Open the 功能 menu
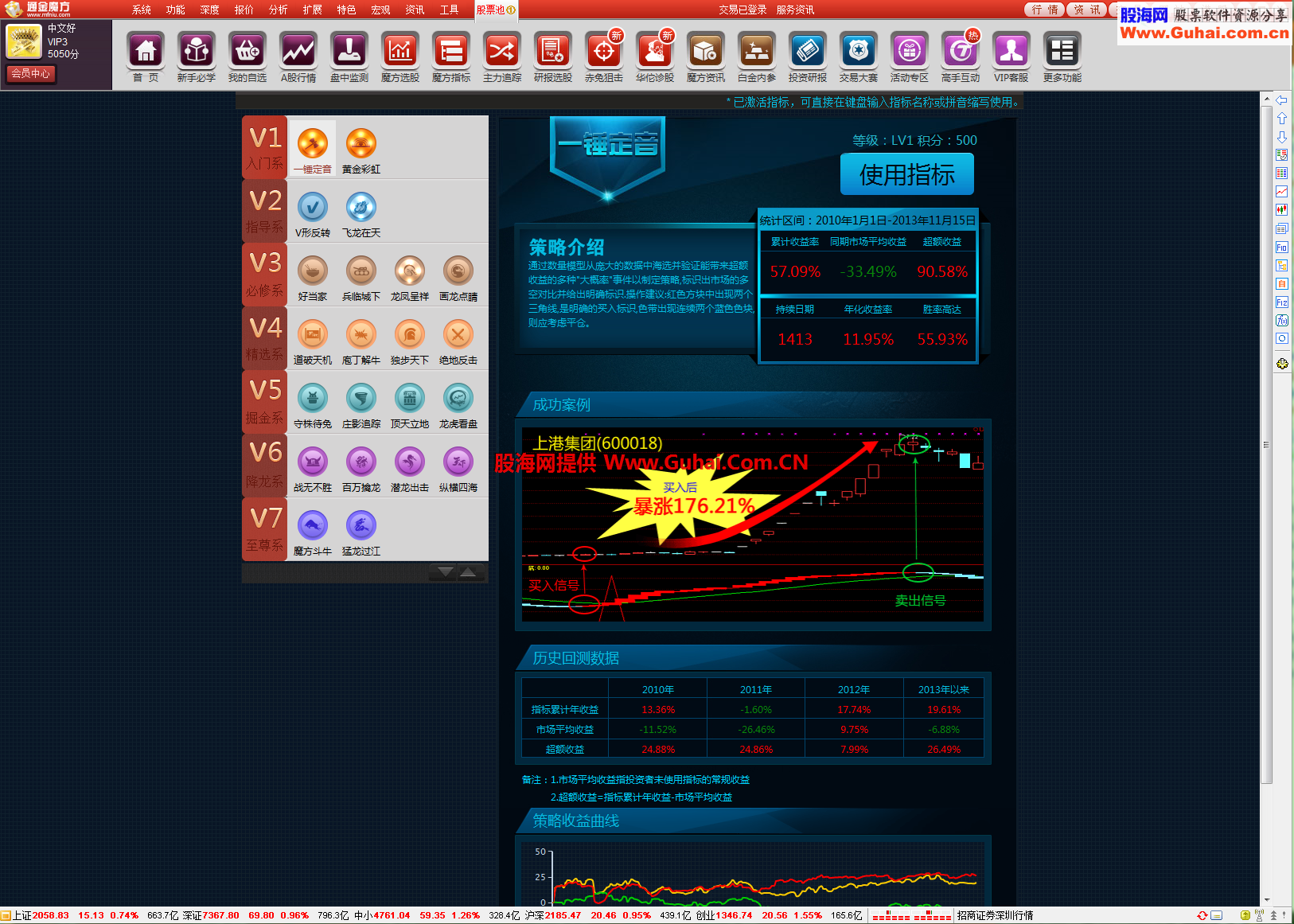The image size is (1294, 924). 176,10
